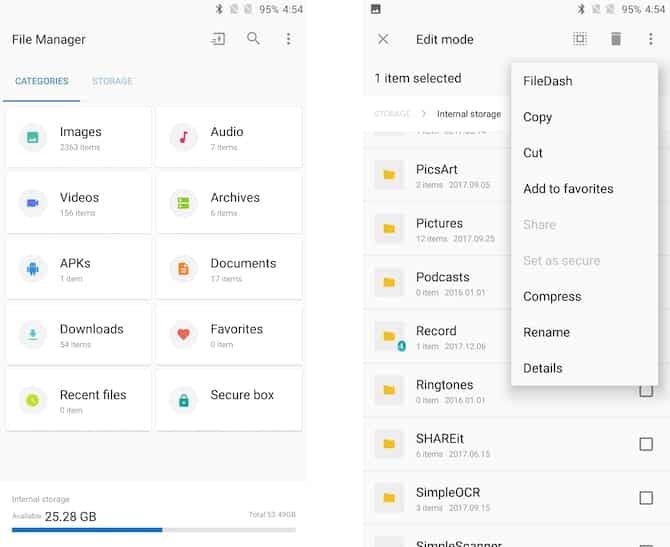The image size is (670, 547).
Task: Tap the SHAREit folder name
Action: point(440,439)
